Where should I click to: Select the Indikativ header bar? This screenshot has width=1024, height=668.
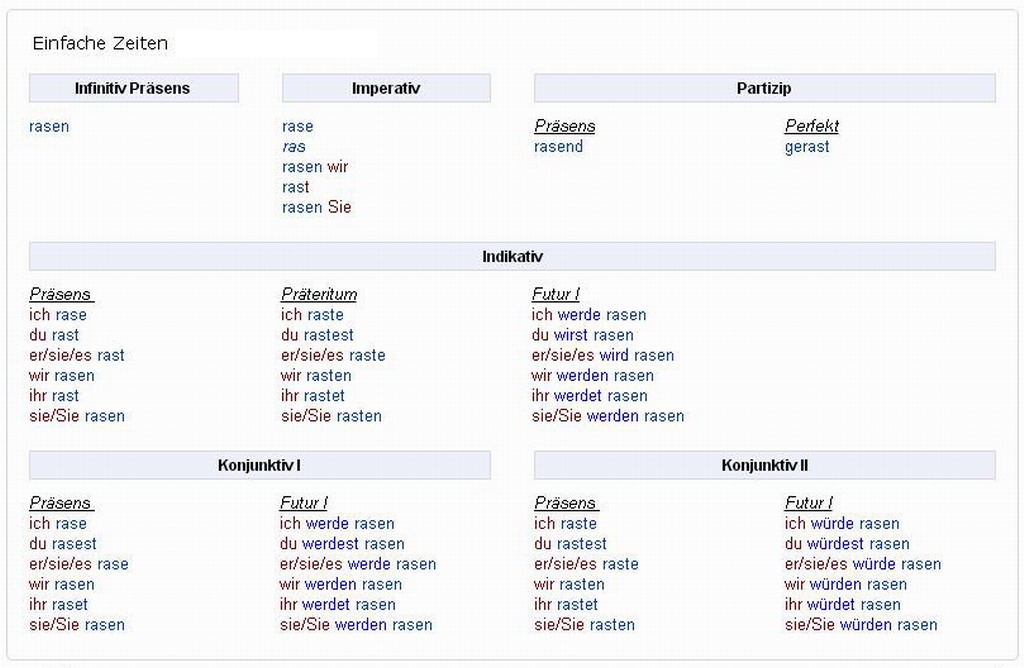pyautogui.click(x=512, y=257)
